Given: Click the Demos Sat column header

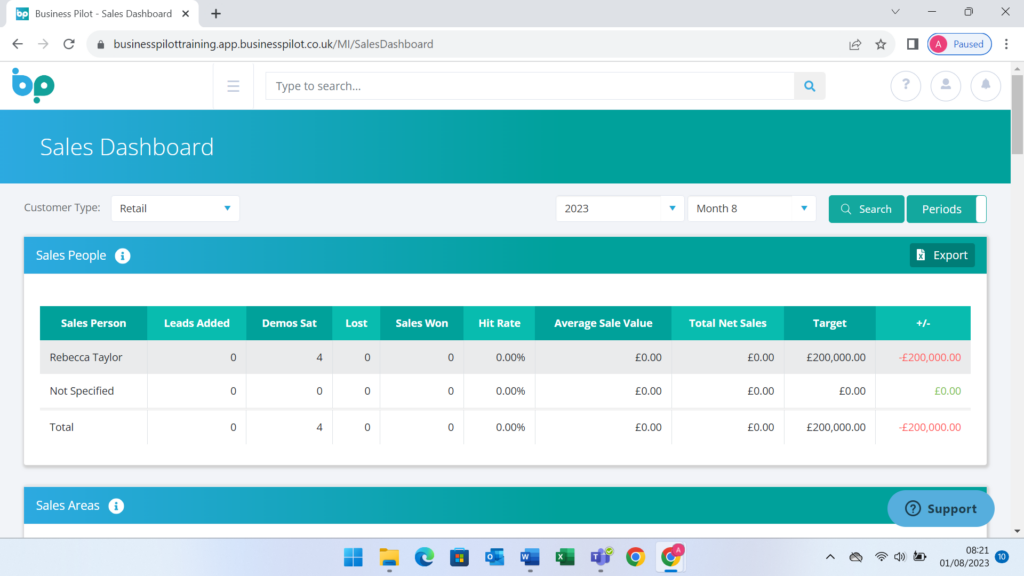Looking at the screenshot, I should click(x=289, y=323).
